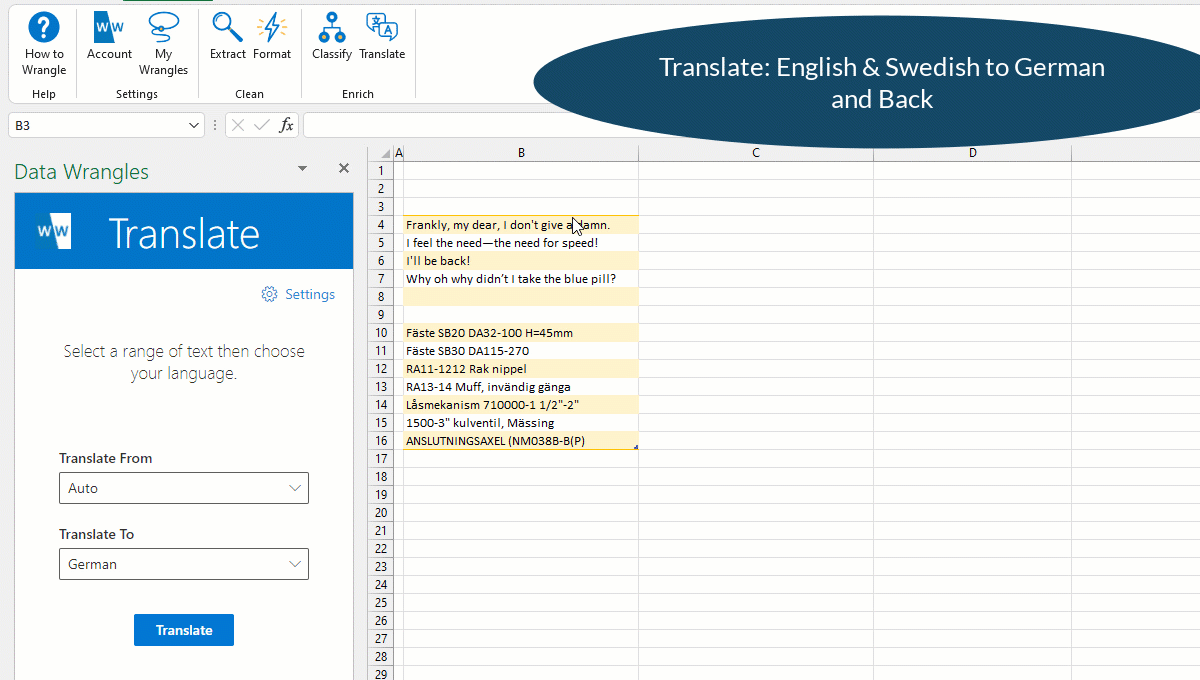Select row 1 header
1200x680 pixels.
click(381, 171)
